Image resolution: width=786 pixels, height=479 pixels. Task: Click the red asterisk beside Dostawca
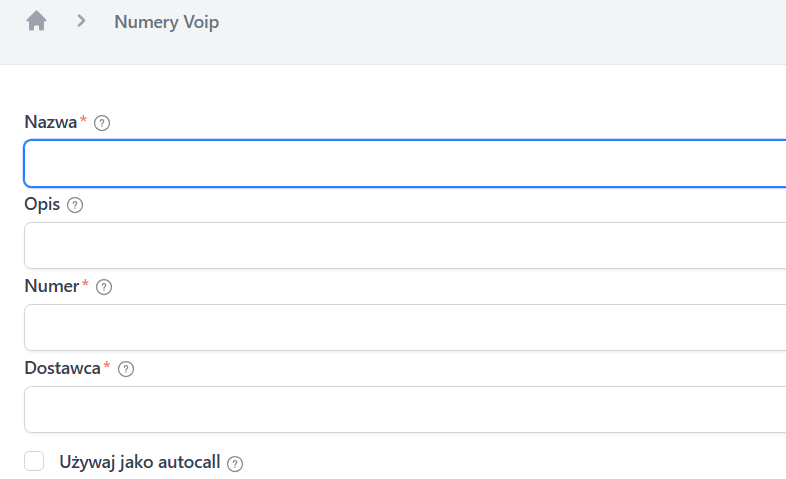[x=107, y=366]
